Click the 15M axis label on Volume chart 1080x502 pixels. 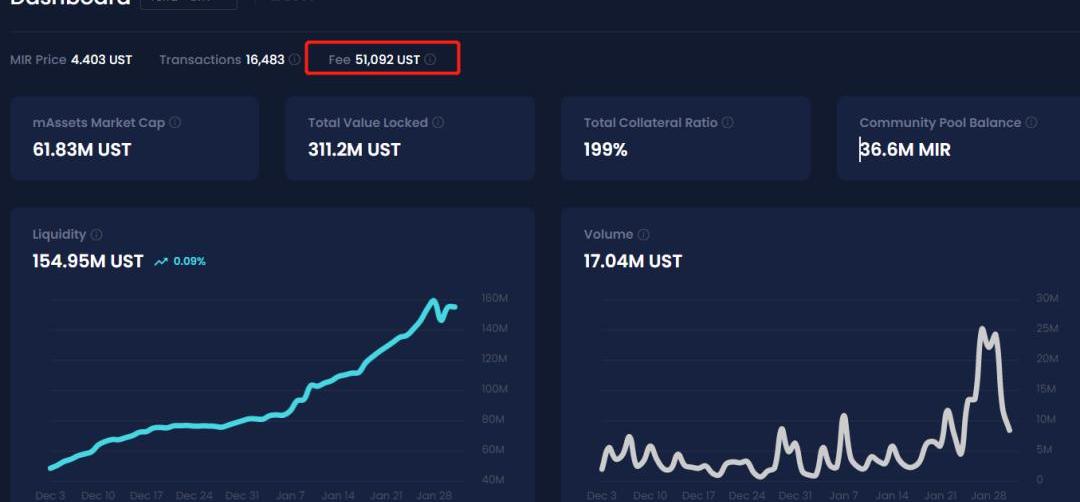[1046, 389]
